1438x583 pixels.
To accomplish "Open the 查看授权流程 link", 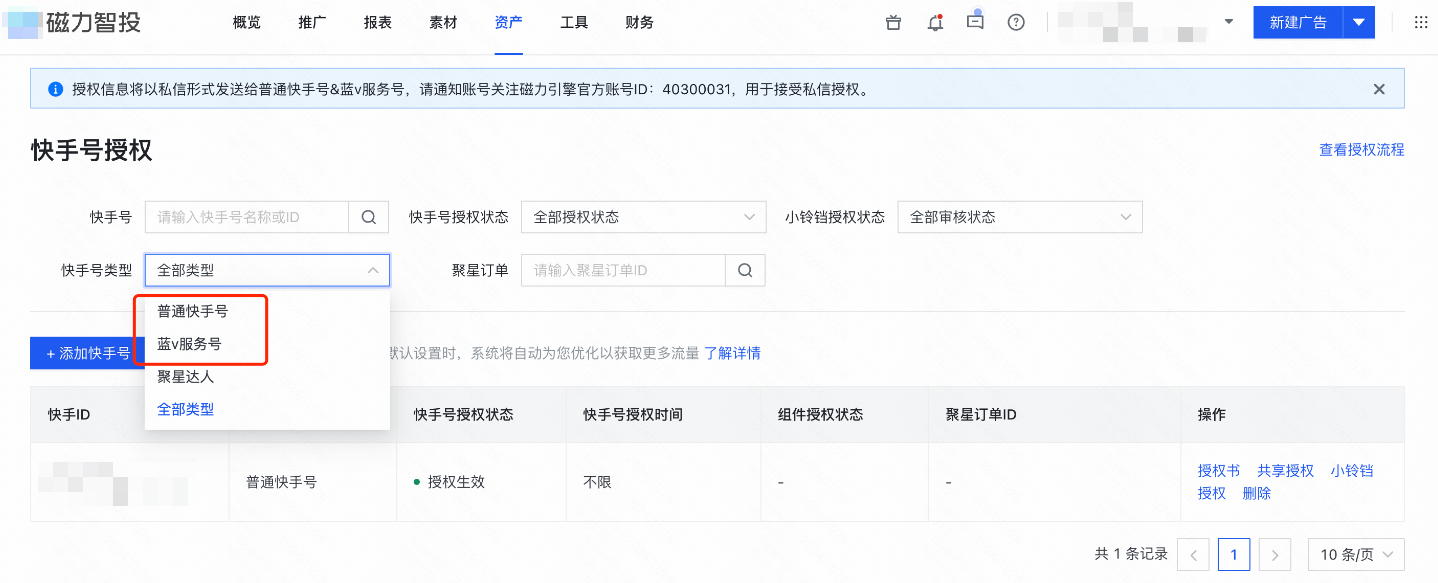I will tap(1361, 149).
